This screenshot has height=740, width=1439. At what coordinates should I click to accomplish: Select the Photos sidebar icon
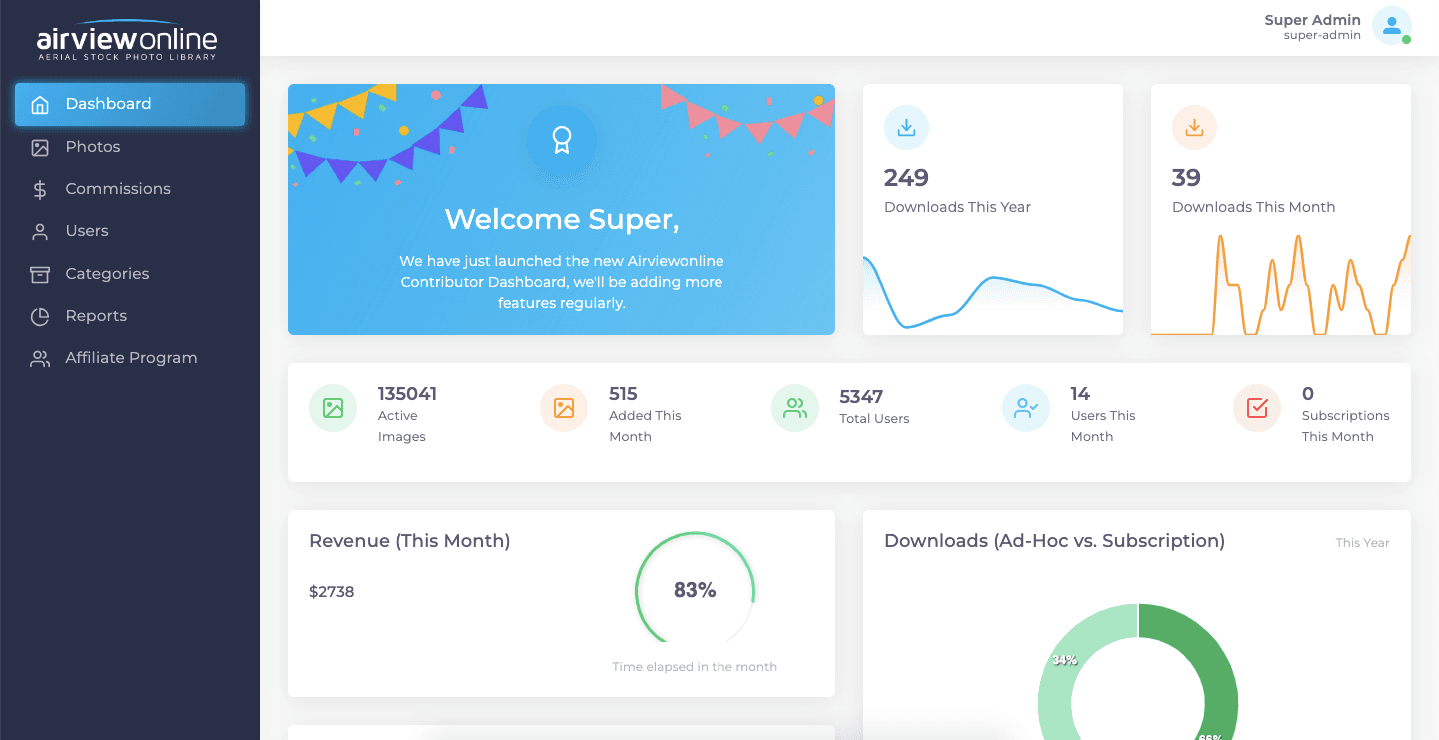click(38, 146)
